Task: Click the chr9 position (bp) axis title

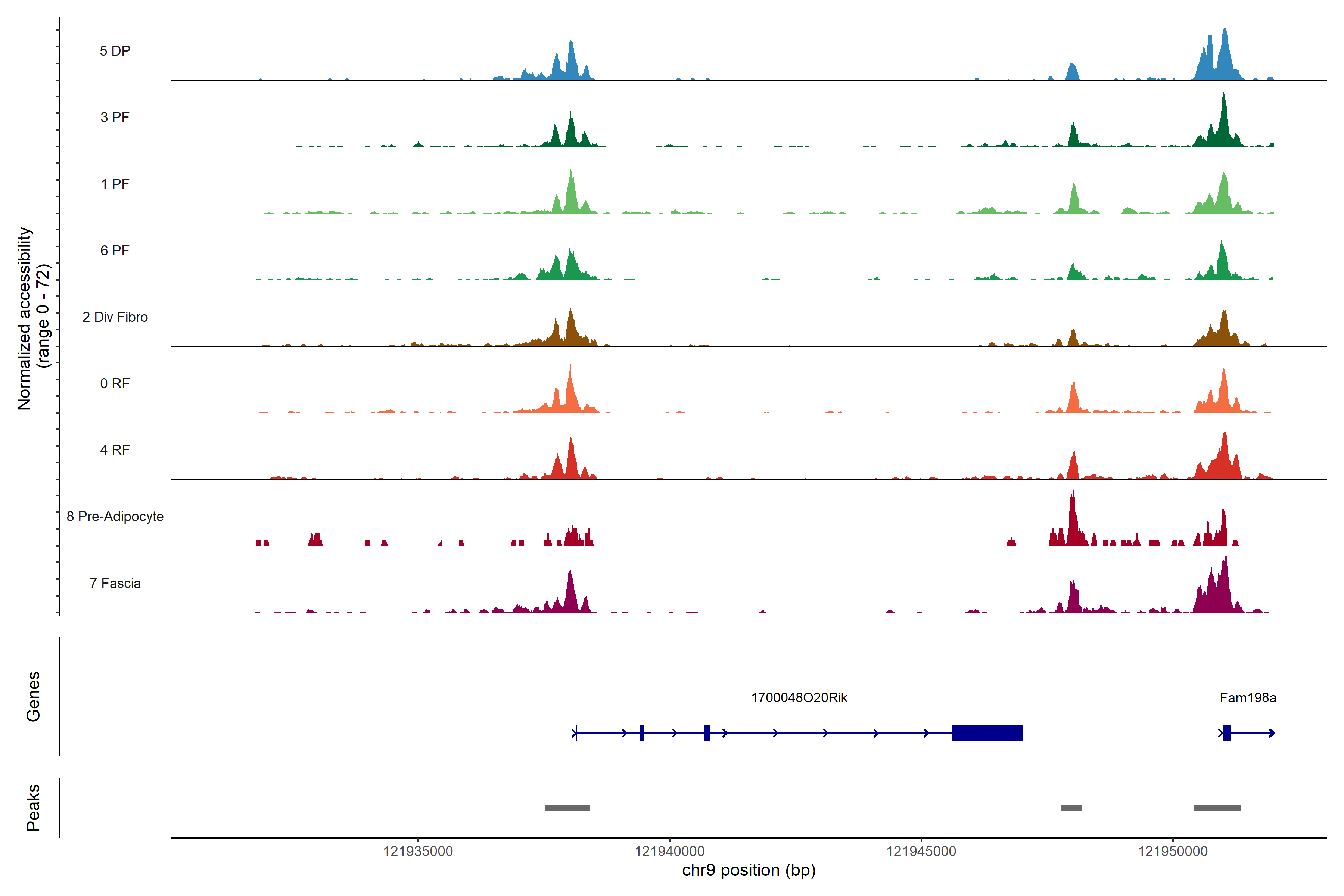Action: (x=749, y=870)
